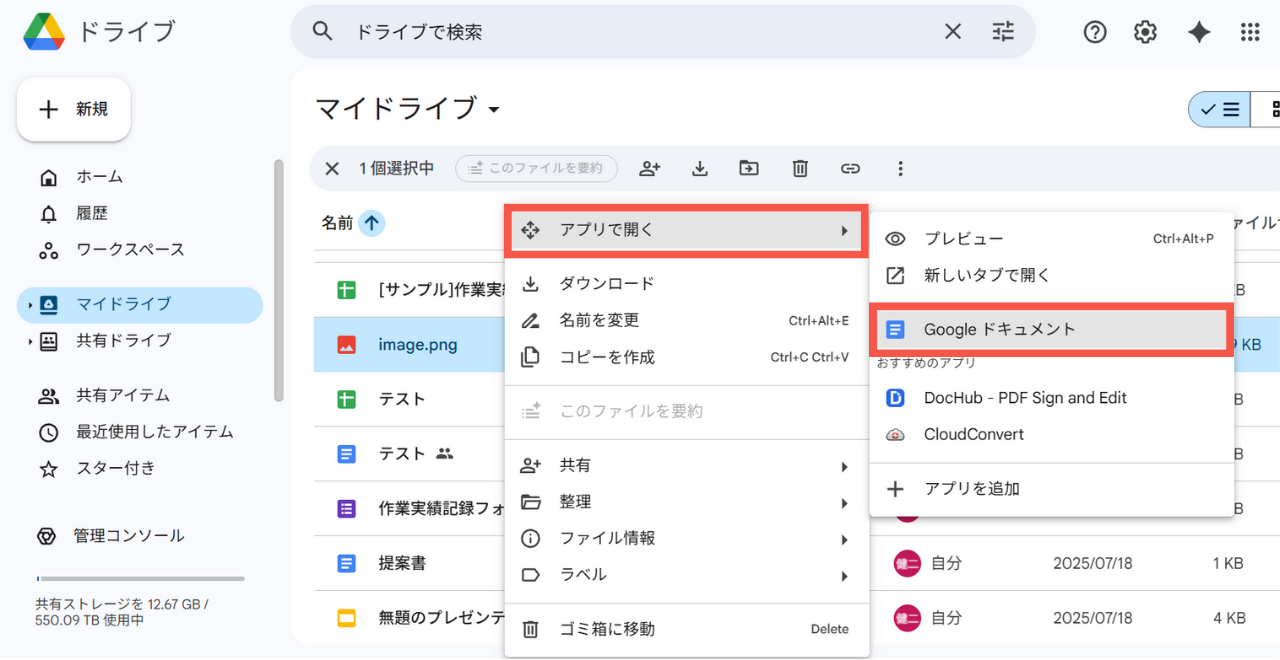Open the Google apps launcher grid
This screenshot has width=1280, height=660.
coord(1249,32)
